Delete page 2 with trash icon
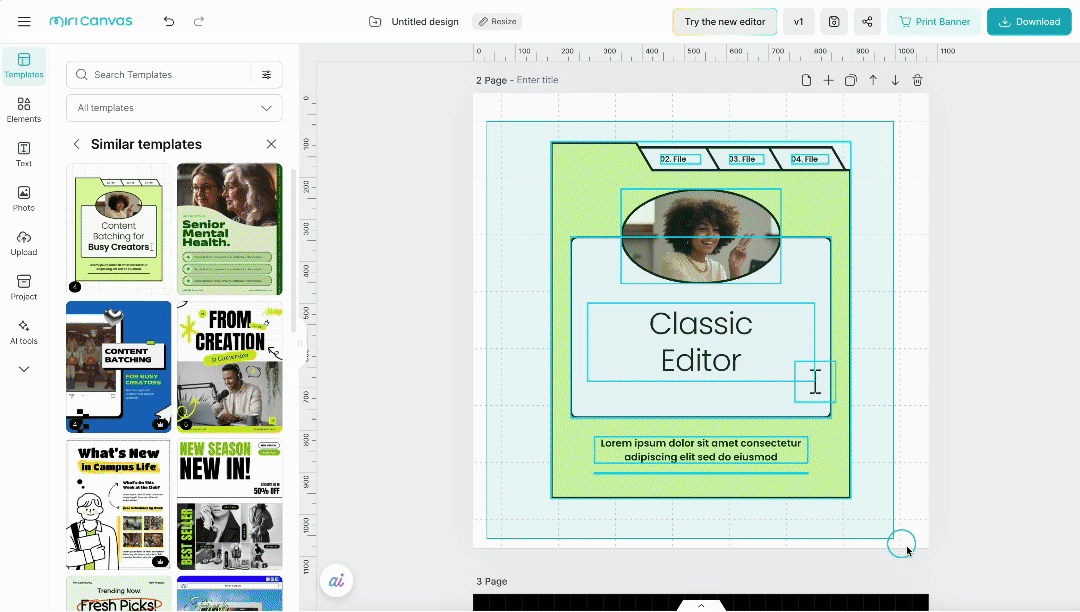Viewport: 1080px width, 612px height. 917,81
